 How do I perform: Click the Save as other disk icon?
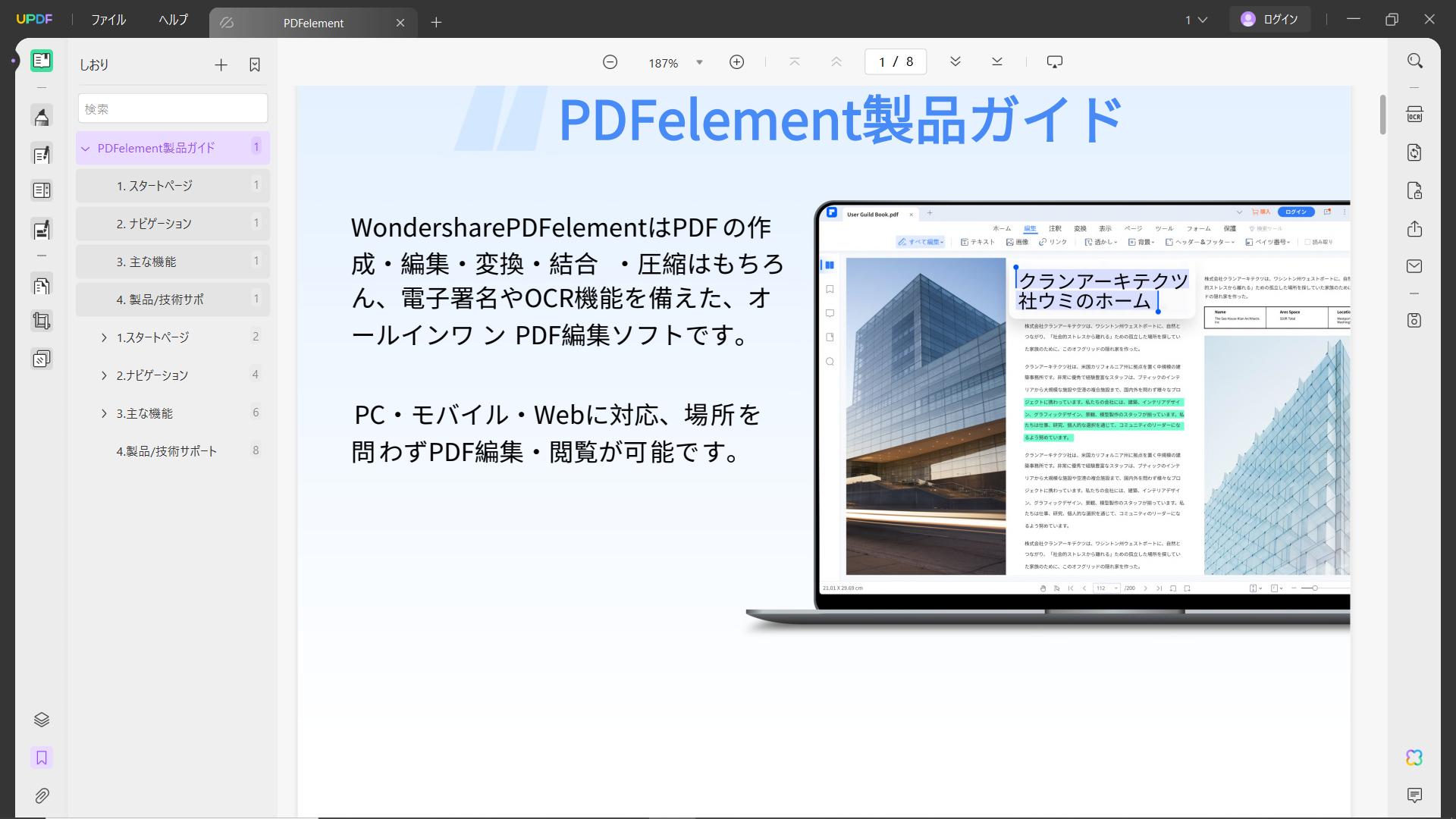tap(1414, 320)
